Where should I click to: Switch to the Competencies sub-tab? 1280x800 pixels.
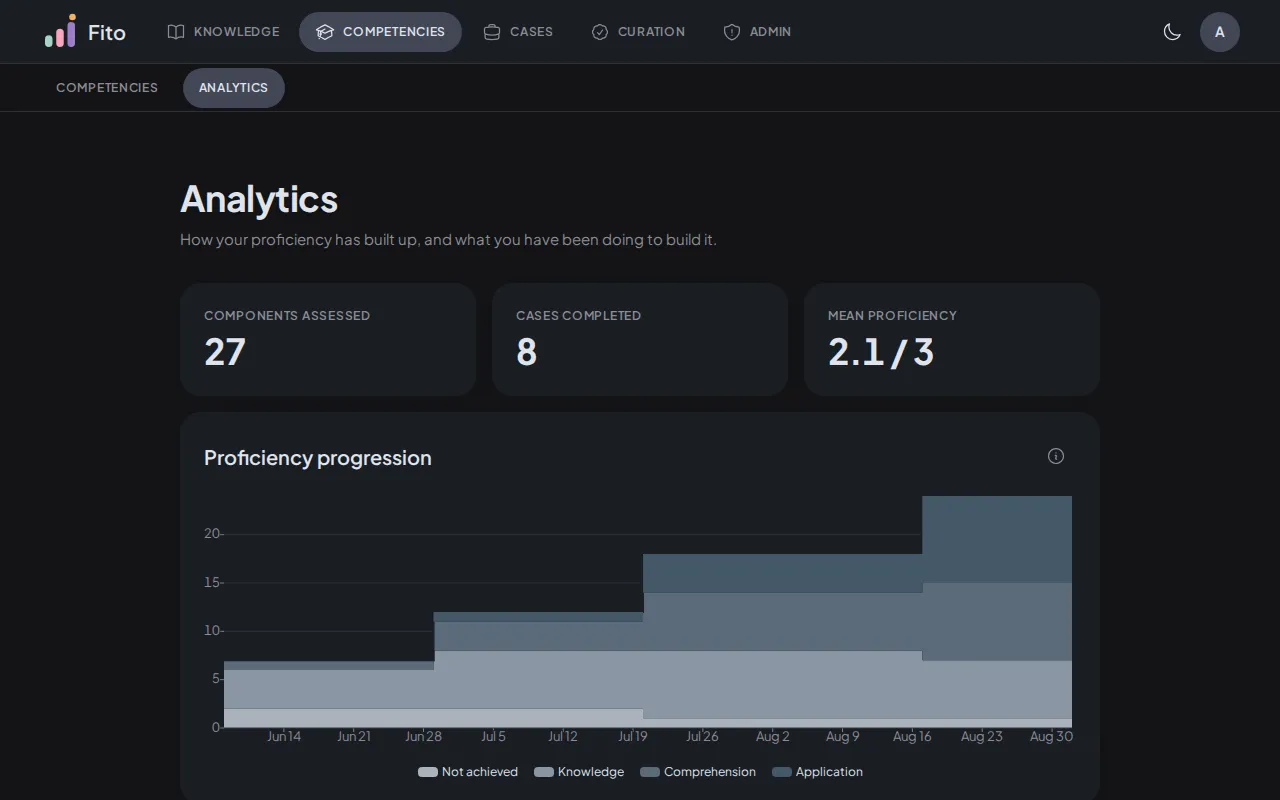pos(107,88)
